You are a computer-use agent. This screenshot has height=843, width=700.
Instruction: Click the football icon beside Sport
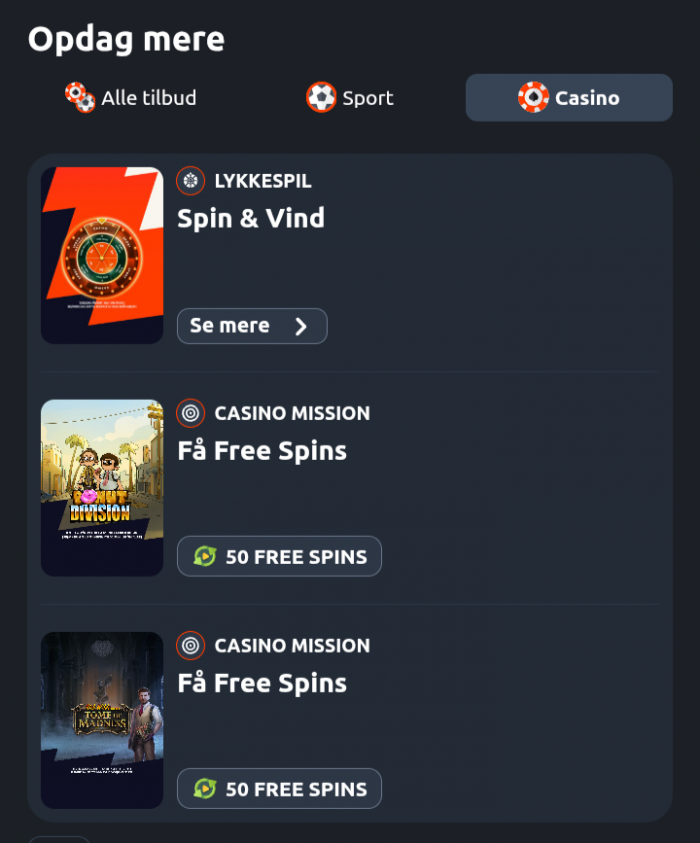coord(321,97)
